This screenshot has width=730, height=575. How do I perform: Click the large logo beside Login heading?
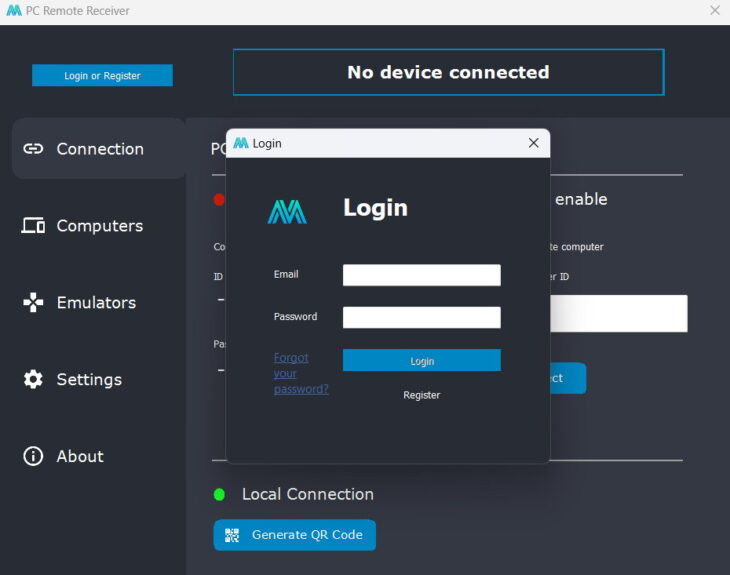click(x=287, y=212)
